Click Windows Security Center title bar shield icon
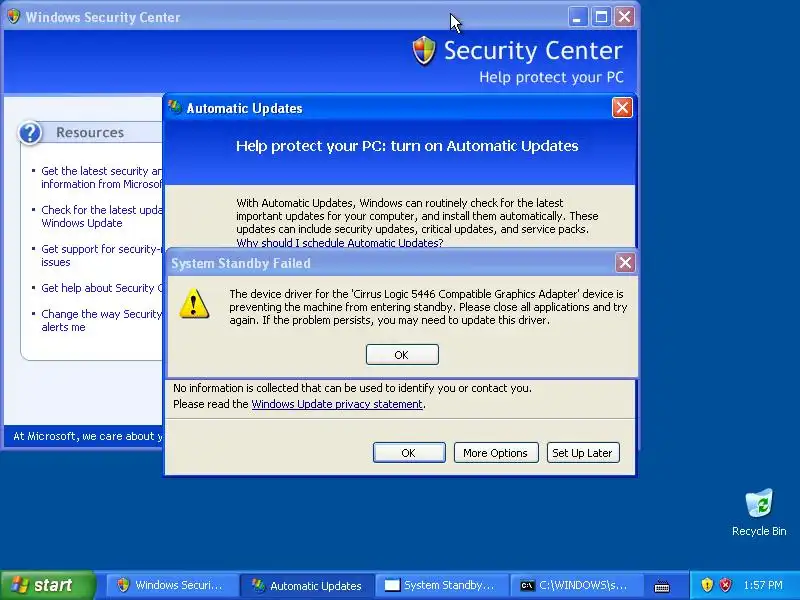 14,16
